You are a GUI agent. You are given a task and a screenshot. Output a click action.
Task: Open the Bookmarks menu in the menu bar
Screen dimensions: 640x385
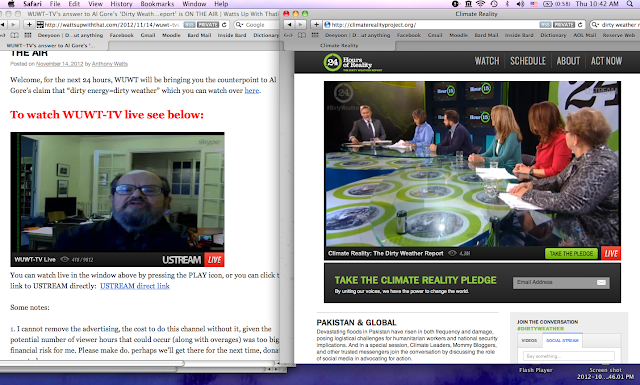[x=157, y=4]
